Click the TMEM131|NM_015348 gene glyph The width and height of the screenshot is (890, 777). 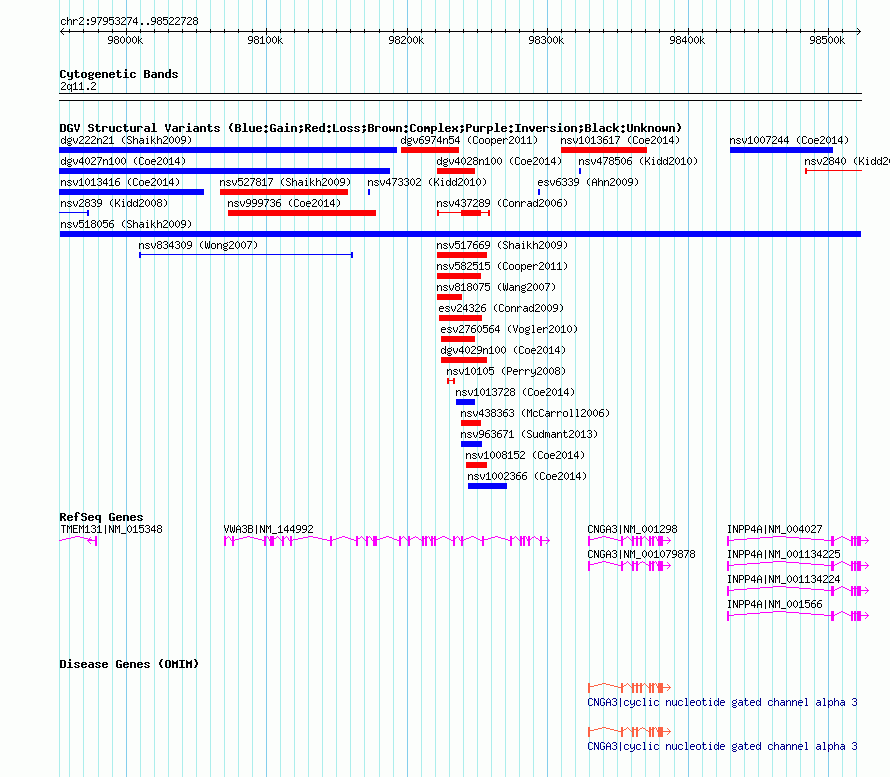tap(78, 541)
